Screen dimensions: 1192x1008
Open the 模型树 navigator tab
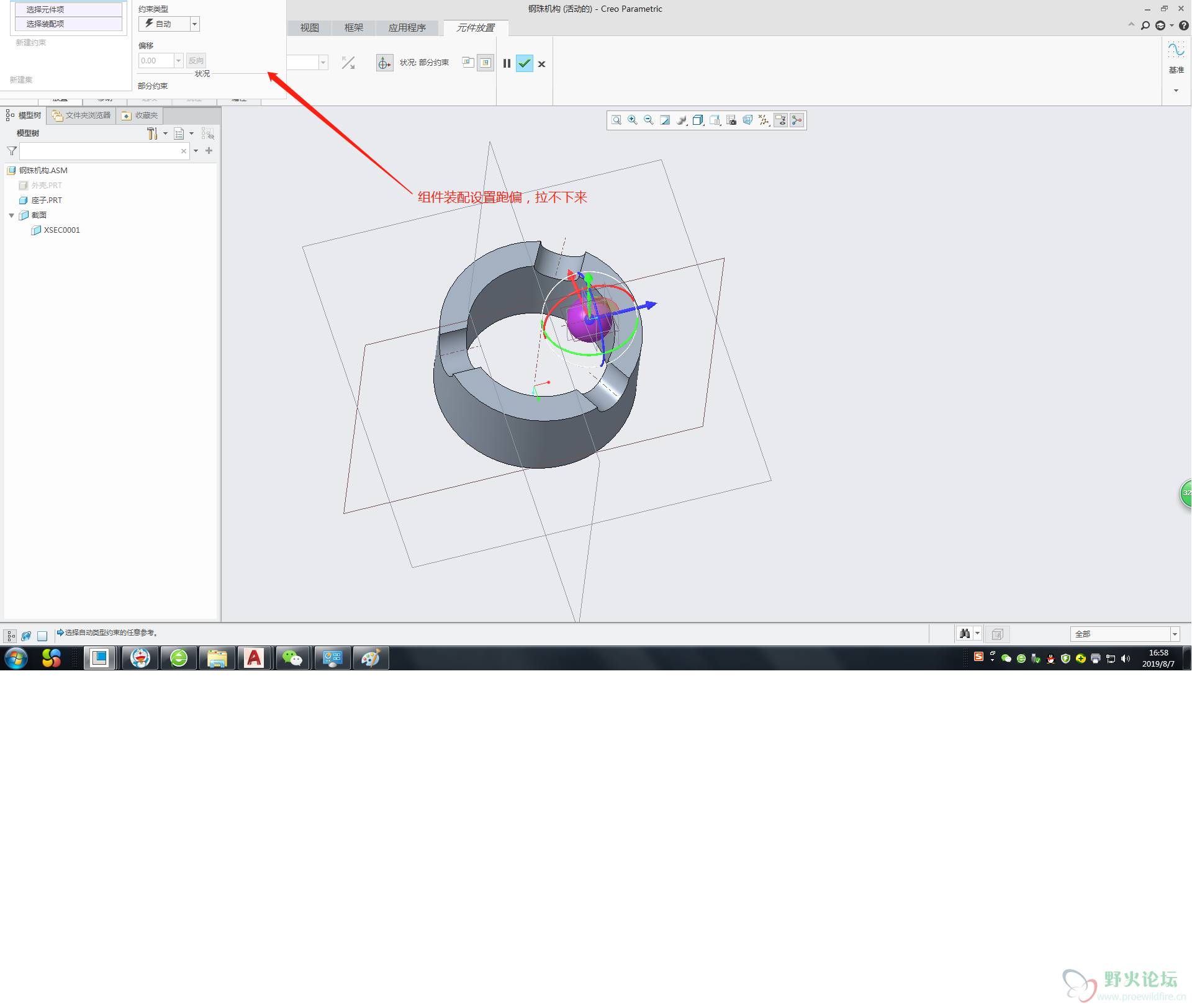pos(24,115)
